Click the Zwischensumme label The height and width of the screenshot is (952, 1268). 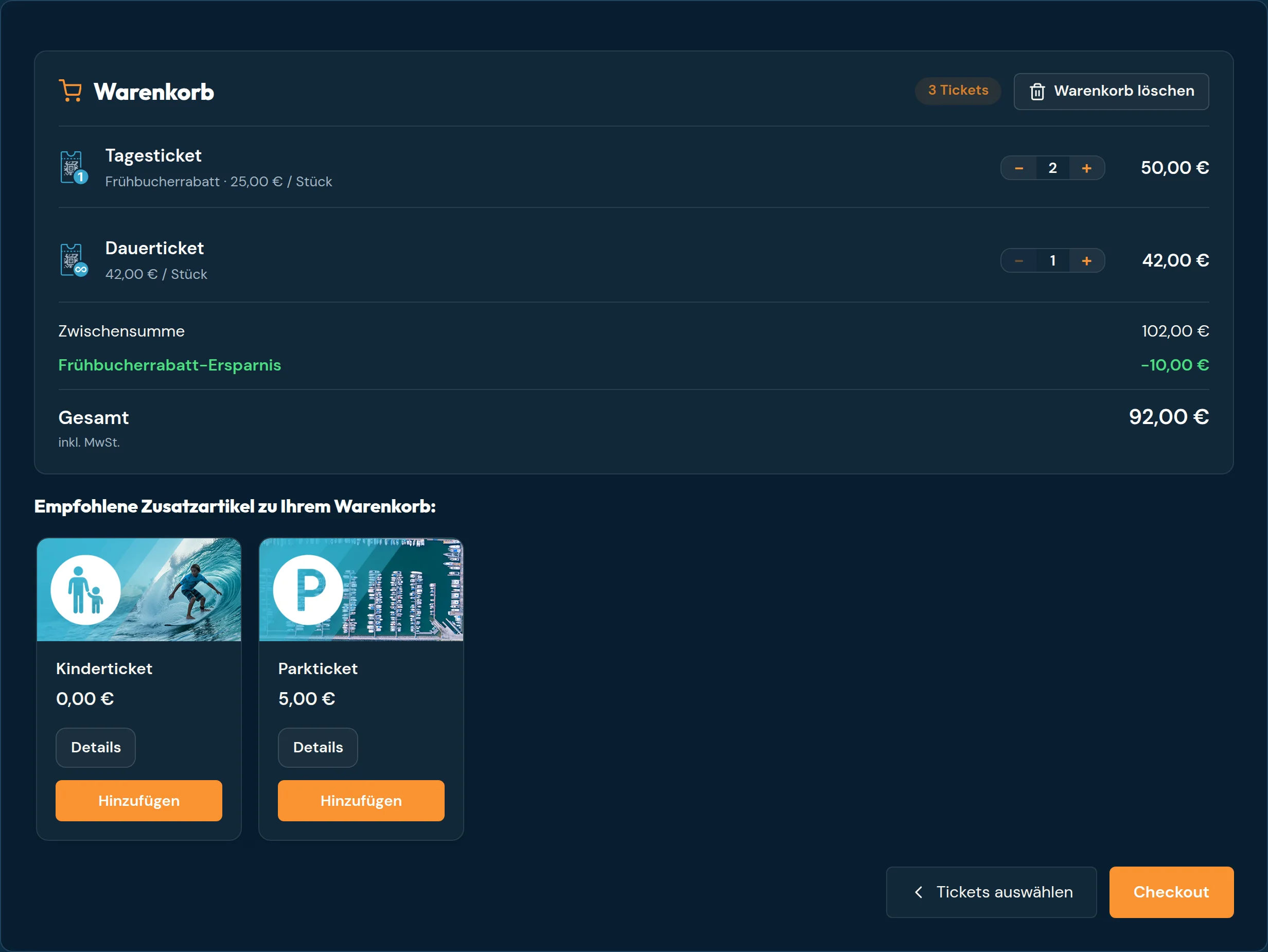click(121, 331)
